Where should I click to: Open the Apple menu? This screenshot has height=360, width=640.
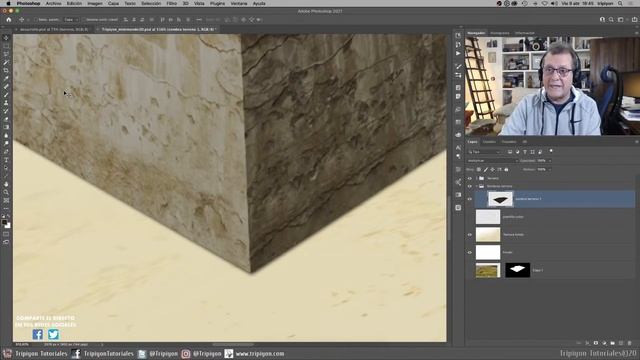click(8, 3)
